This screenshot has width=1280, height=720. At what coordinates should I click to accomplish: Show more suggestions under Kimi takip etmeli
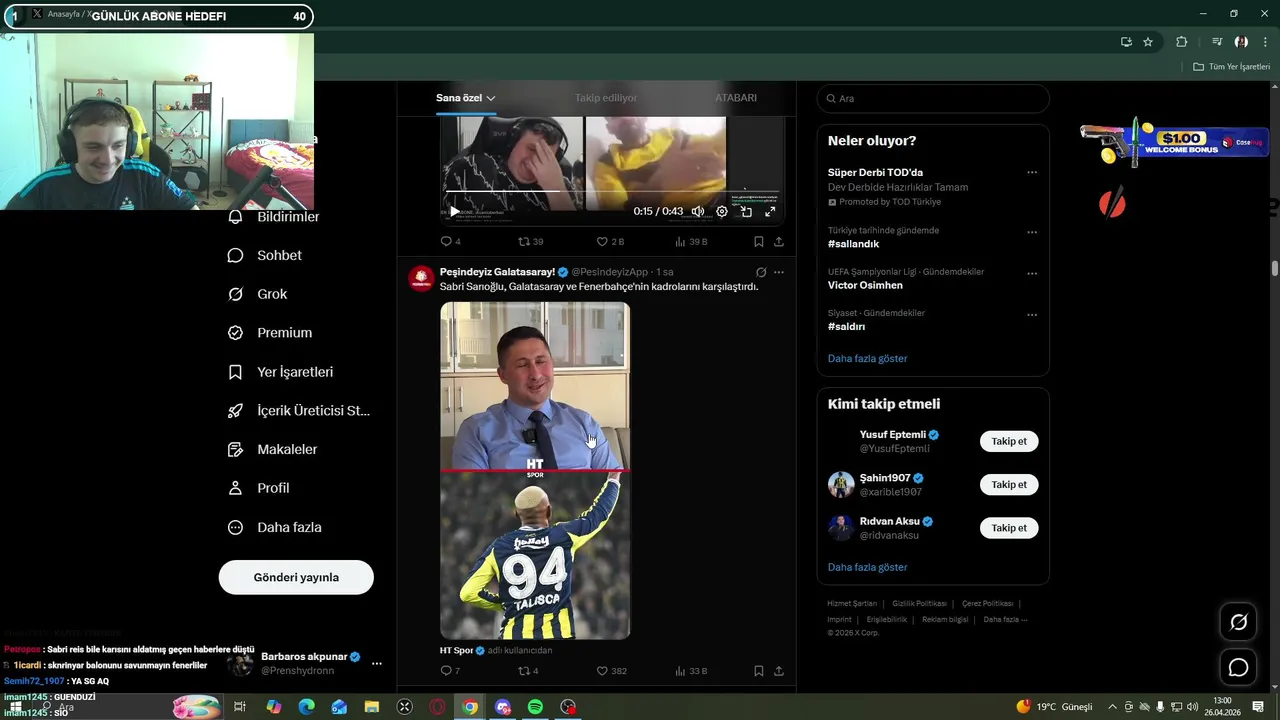tap(867, 567)
